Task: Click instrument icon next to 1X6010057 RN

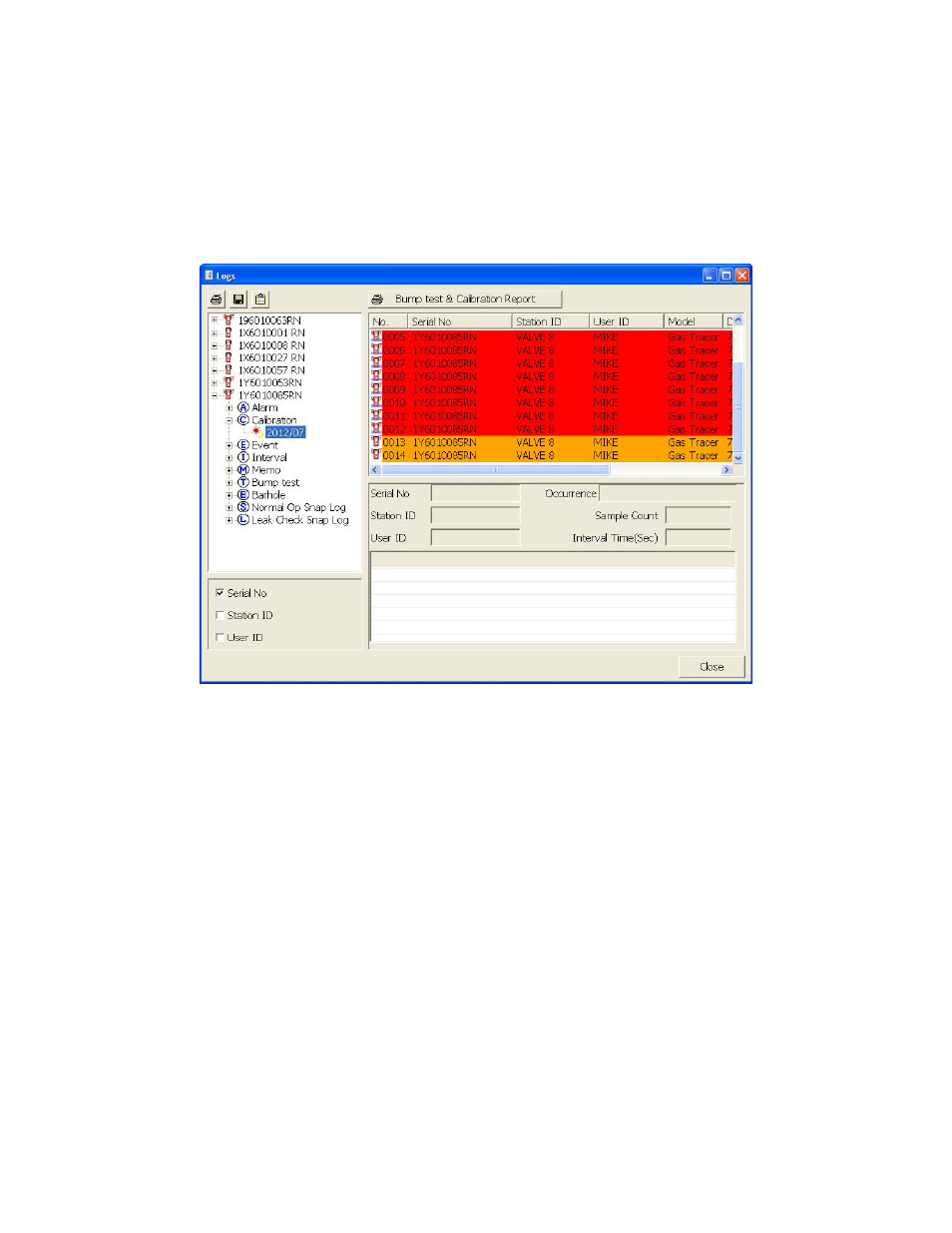Action: pos(229,370)
